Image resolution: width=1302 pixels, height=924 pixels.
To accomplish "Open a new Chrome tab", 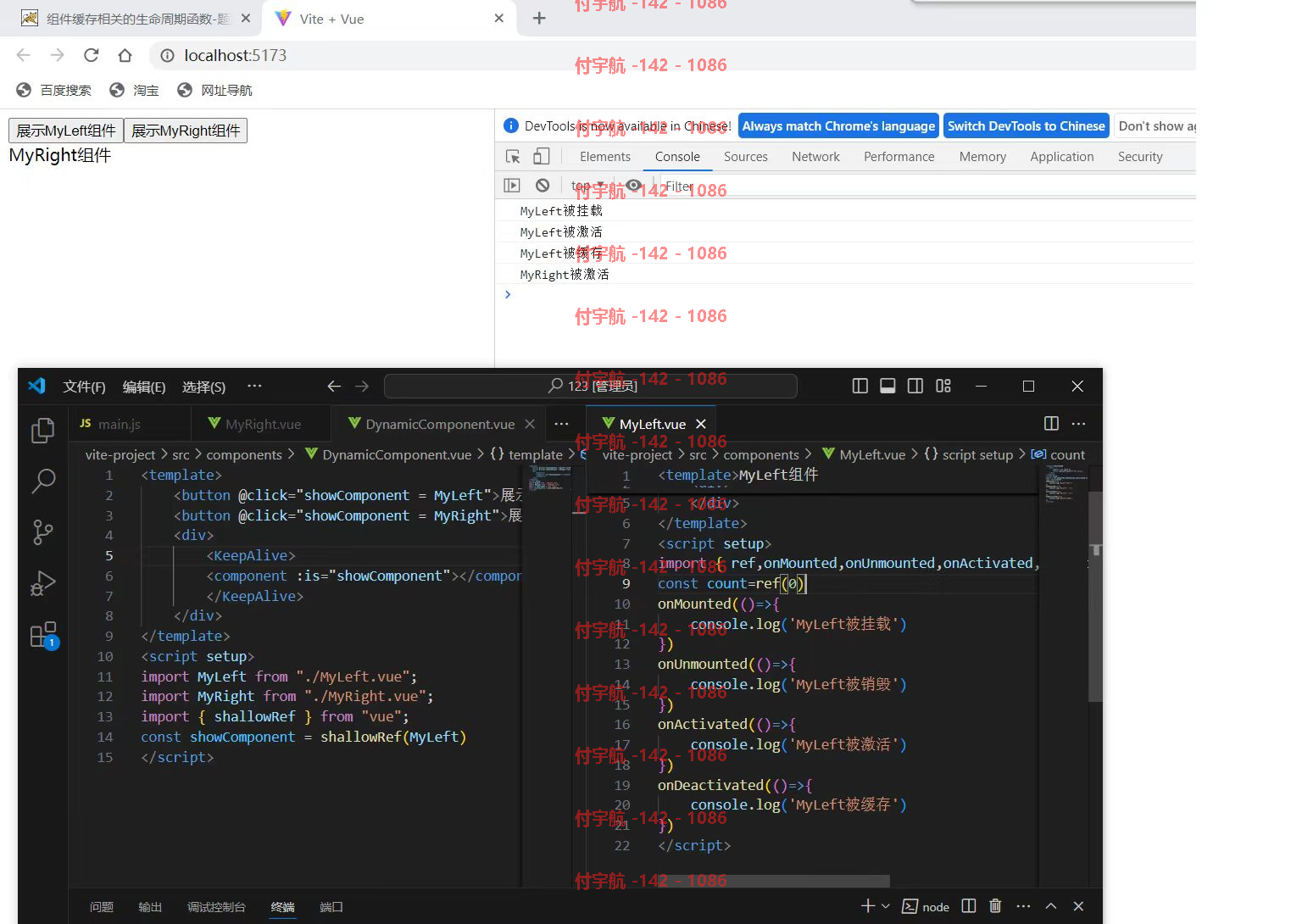I will click(539, 18).
